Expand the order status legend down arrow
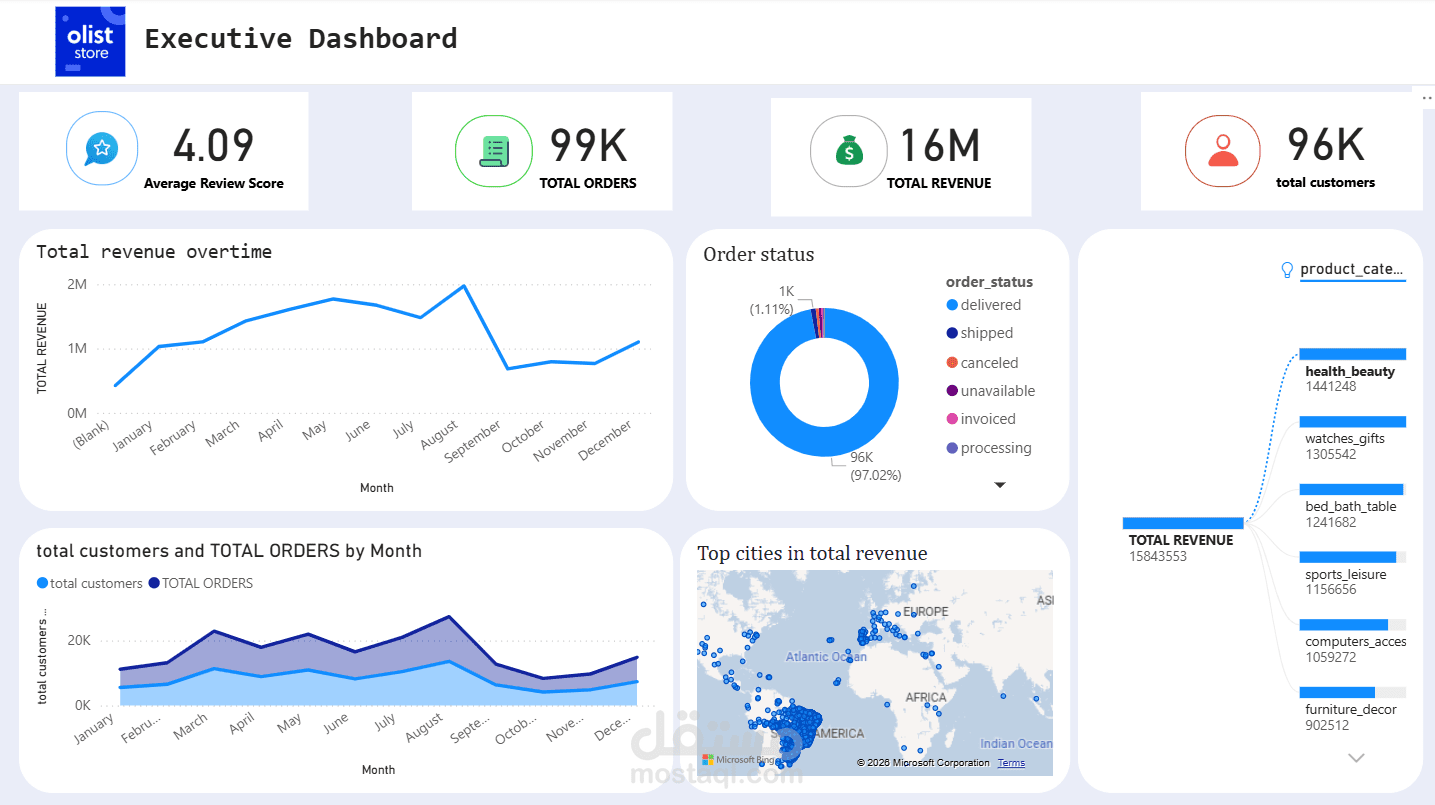The image size is (1435, 805). click(999, 485)
